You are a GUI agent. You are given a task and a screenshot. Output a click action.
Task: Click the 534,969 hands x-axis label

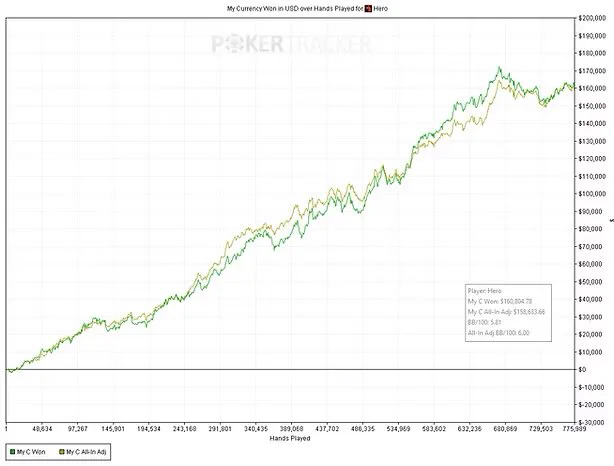[398, 429]
